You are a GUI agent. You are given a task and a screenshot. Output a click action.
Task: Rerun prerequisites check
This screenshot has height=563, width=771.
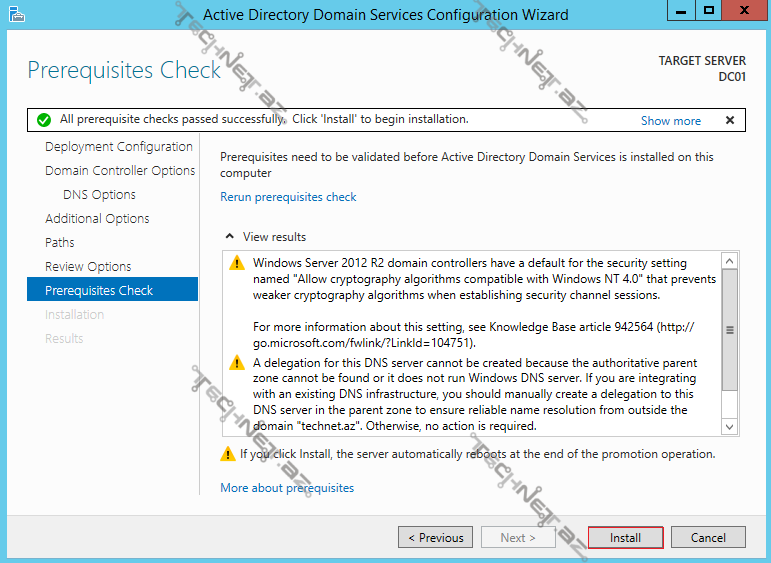point(288,197)
